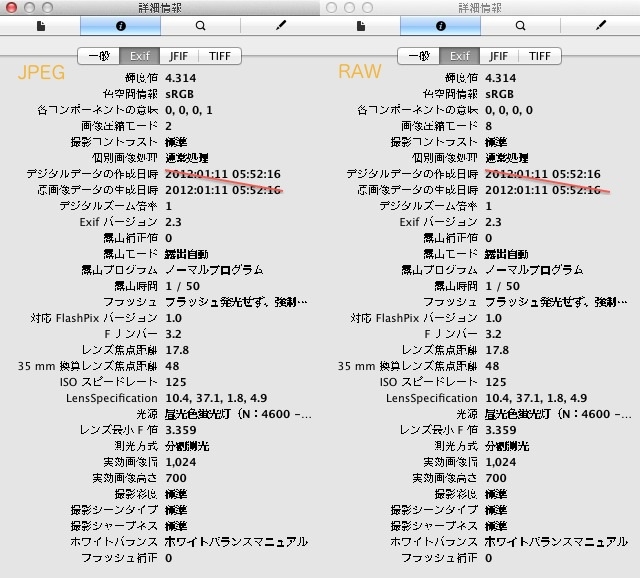The image size is (640, 578).
Task: Click focal length 17.8 in RAW window
Action: tap(497, 350)
